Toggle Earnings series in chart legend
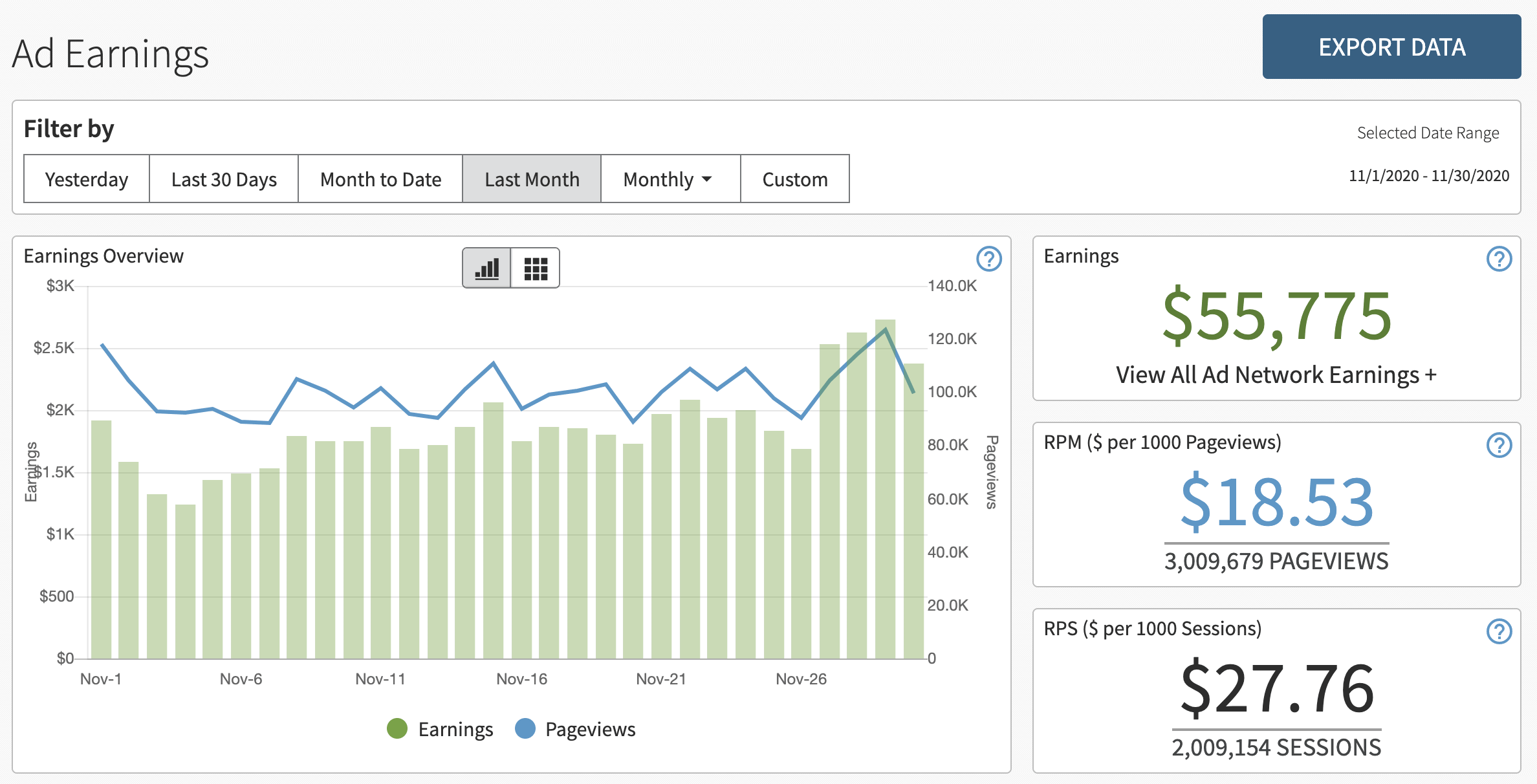 coord(440,729)
